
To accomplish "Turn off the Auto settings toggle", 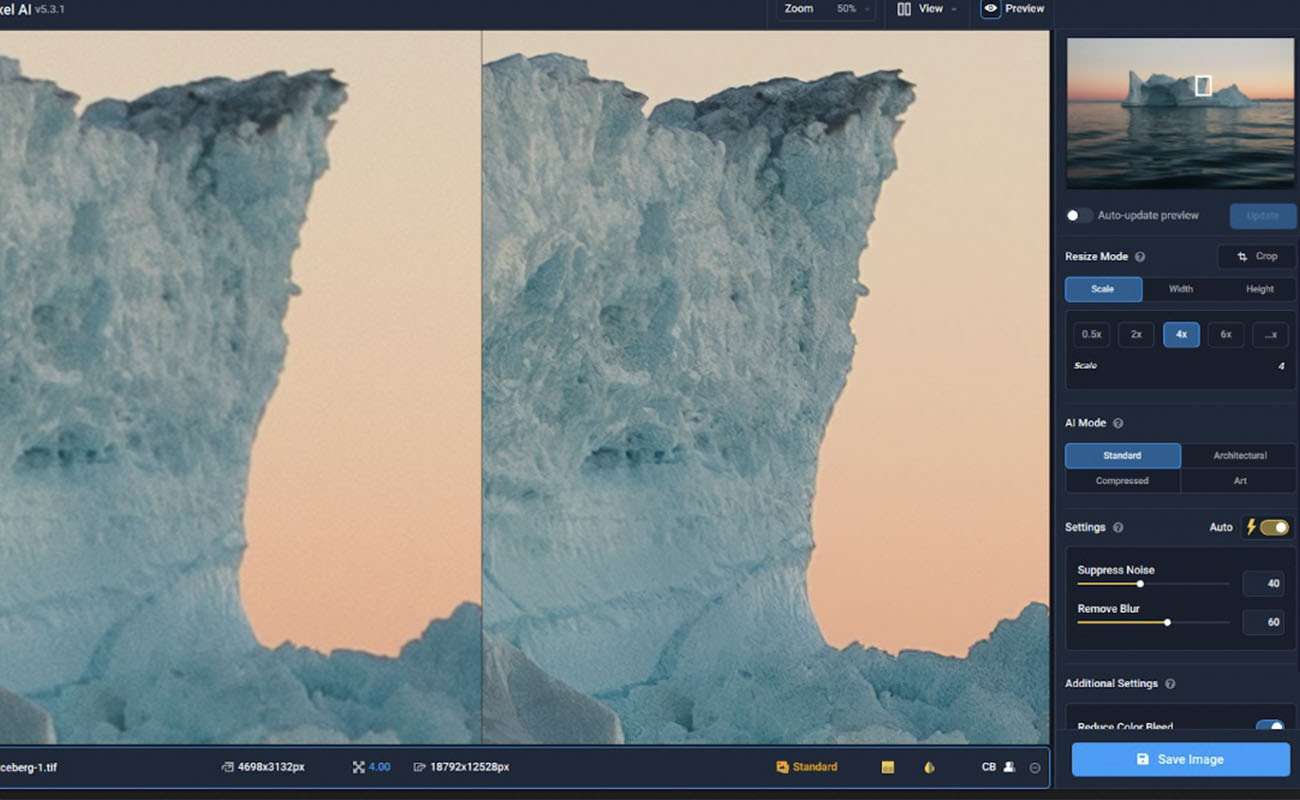I will 1273,527.
